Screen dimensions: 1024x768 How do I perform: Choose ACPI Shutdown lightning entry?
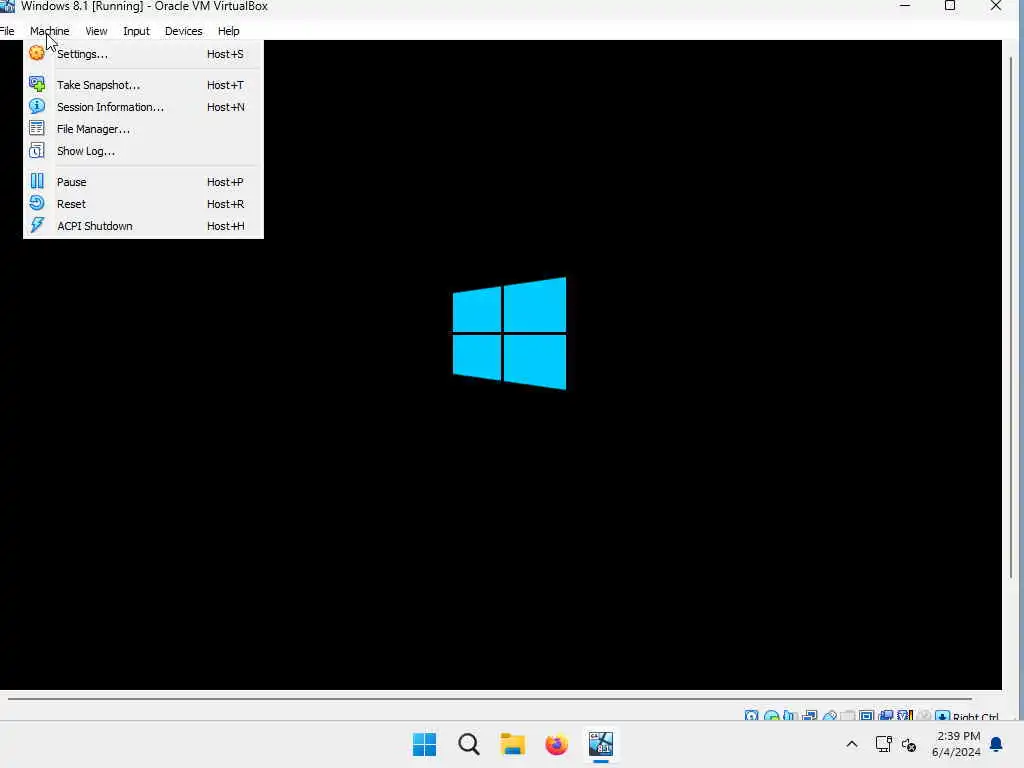point(143,226)
